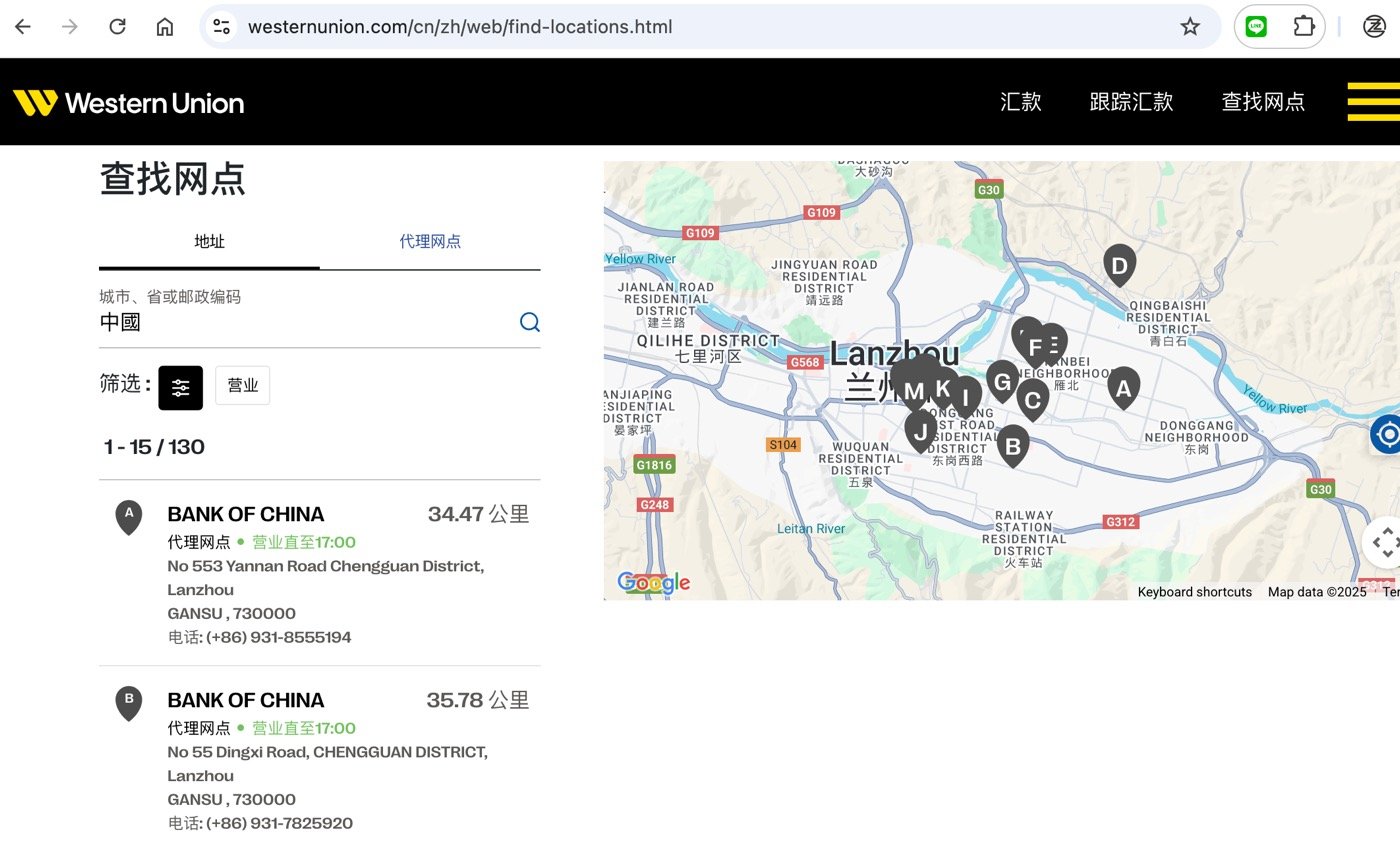Select map marker A near Donggang

coord(1123,388)
